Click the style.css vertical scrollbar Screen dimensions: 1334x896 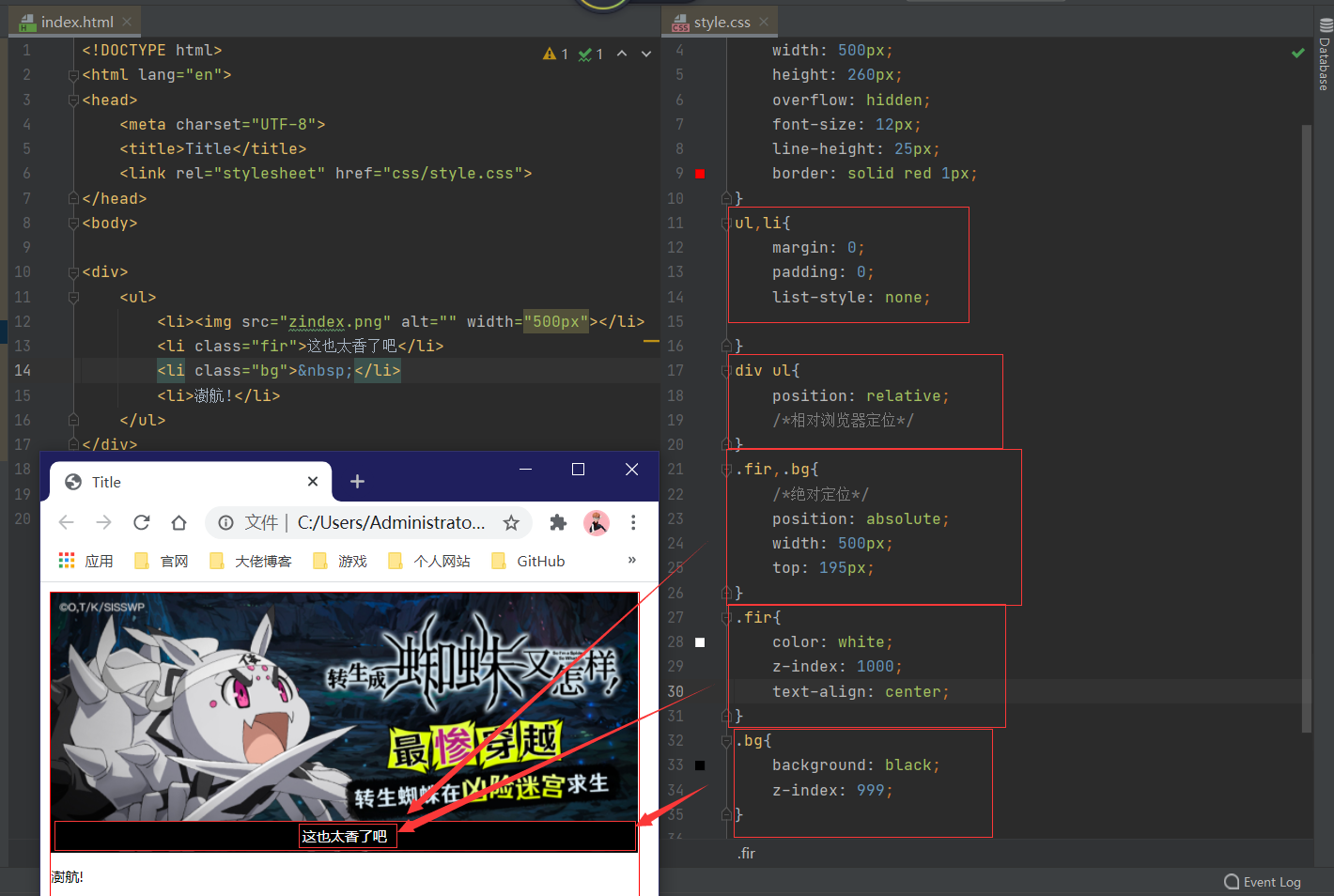[1306, 427]
